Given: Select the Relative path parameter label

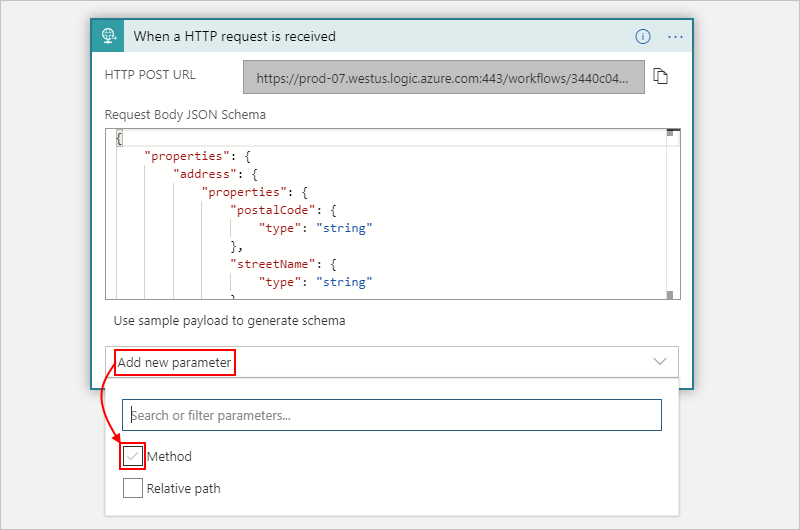Looking at the screenshot, I should pos(183,489).
